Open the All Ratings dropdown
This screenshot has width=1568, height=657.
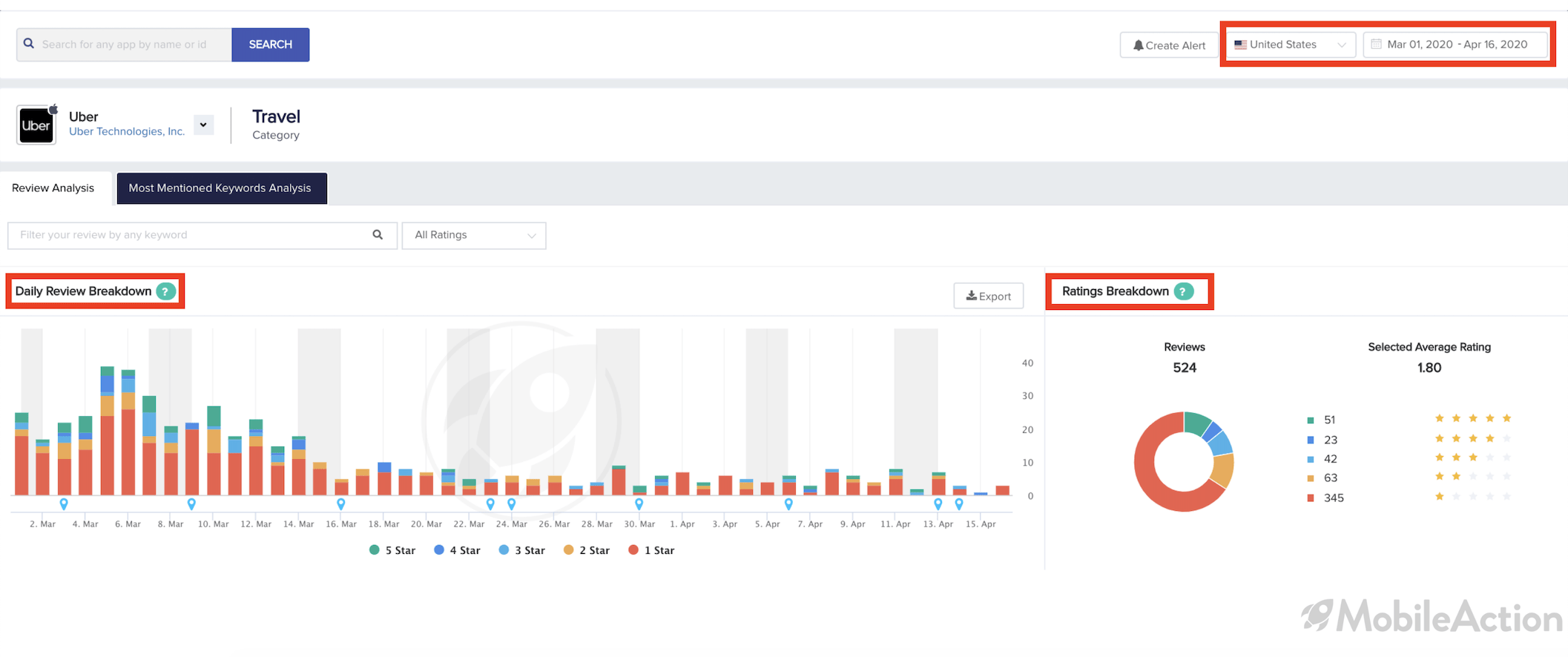pyautogui.click(x=474, y=235)
